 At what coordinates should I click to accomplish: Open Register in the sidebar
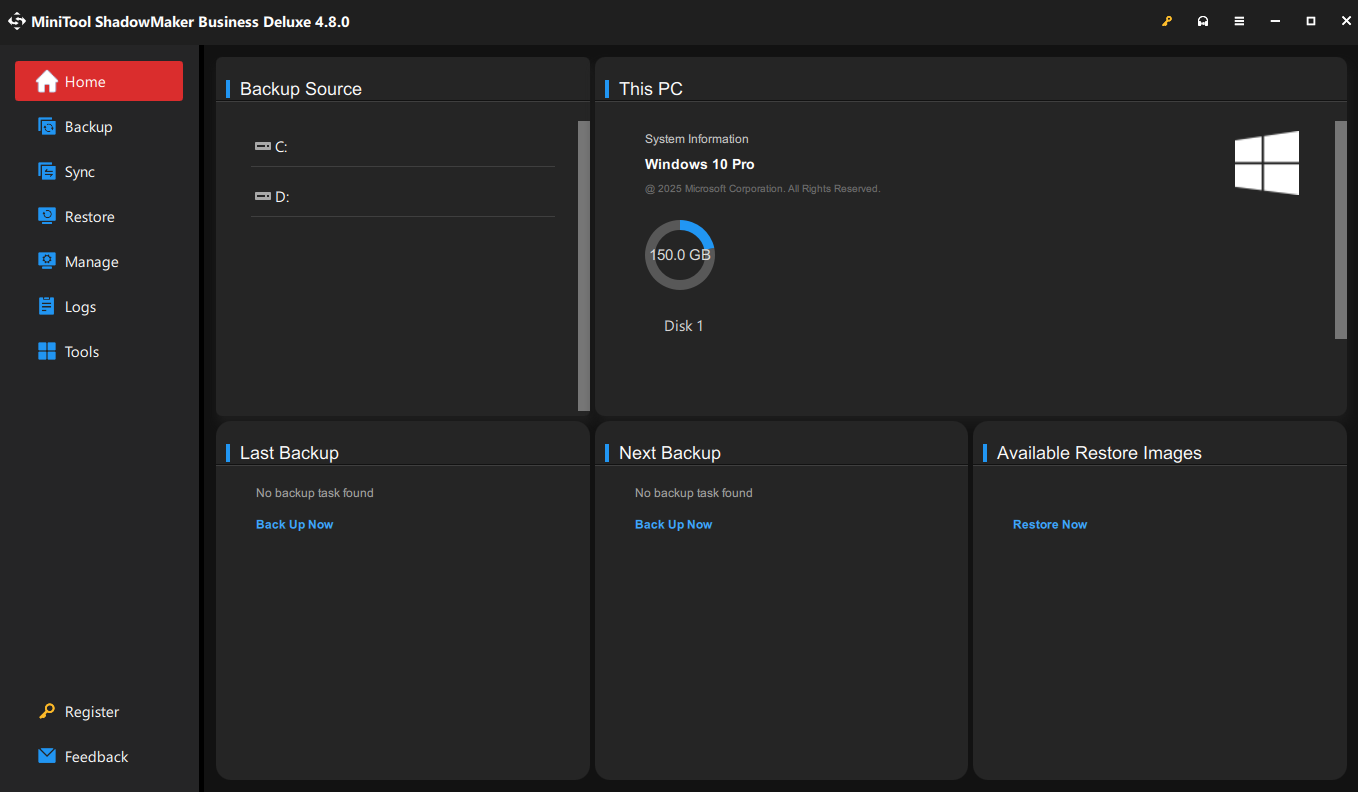[91, 712]
